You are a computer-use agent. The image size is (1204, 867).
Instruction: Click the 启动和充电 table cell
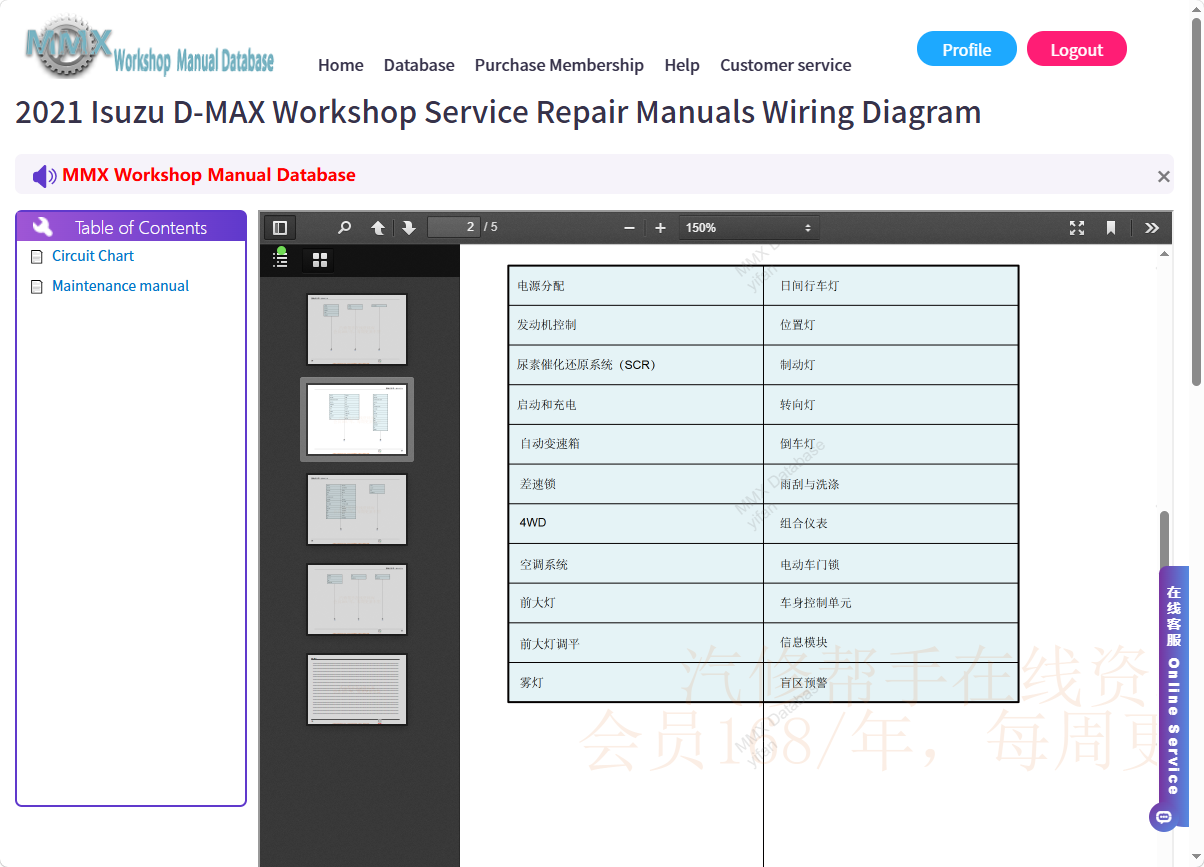click(x=636, y=405)
